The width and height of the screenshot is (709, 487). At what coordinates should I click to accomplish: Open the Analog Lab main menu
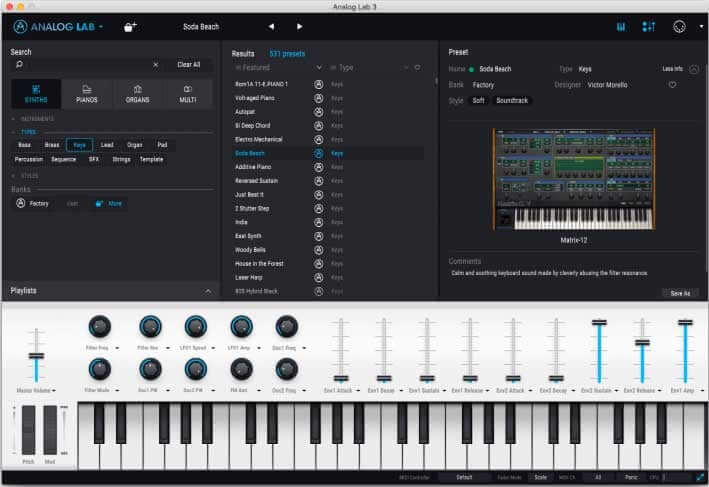pos(58,27)
